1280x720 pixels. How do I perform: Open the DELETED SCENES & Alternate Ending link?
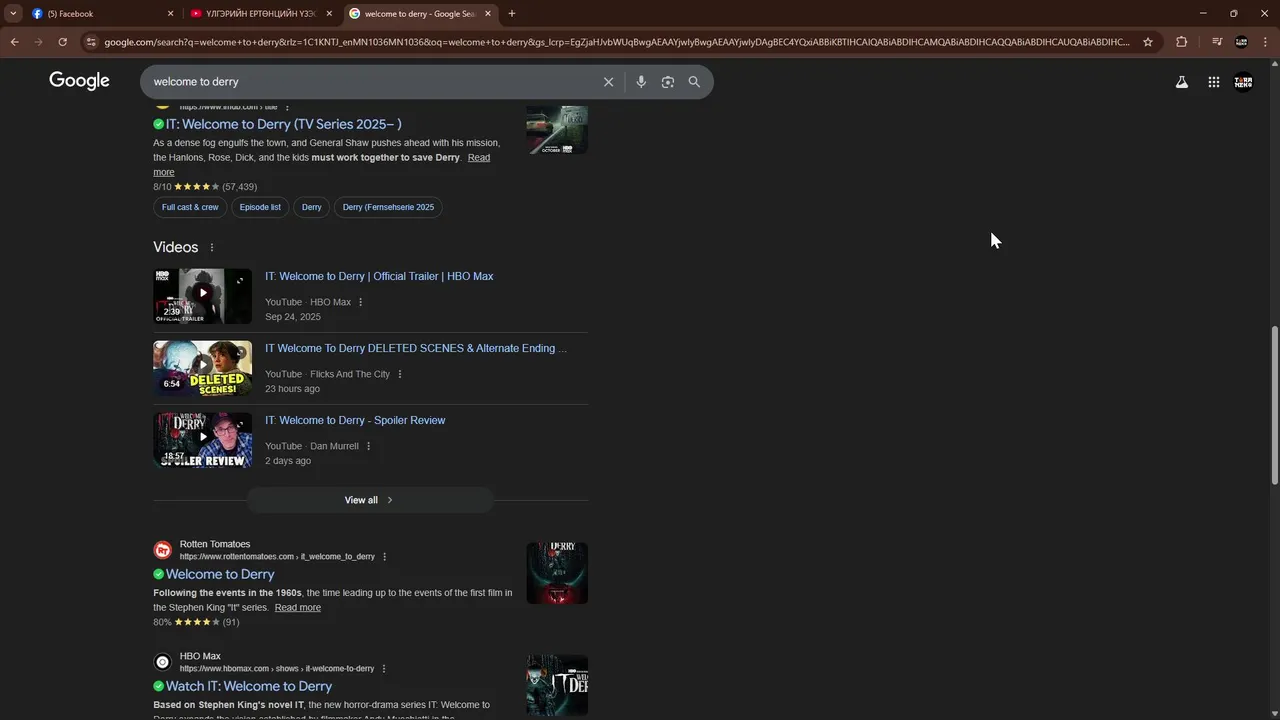[416, 348]
